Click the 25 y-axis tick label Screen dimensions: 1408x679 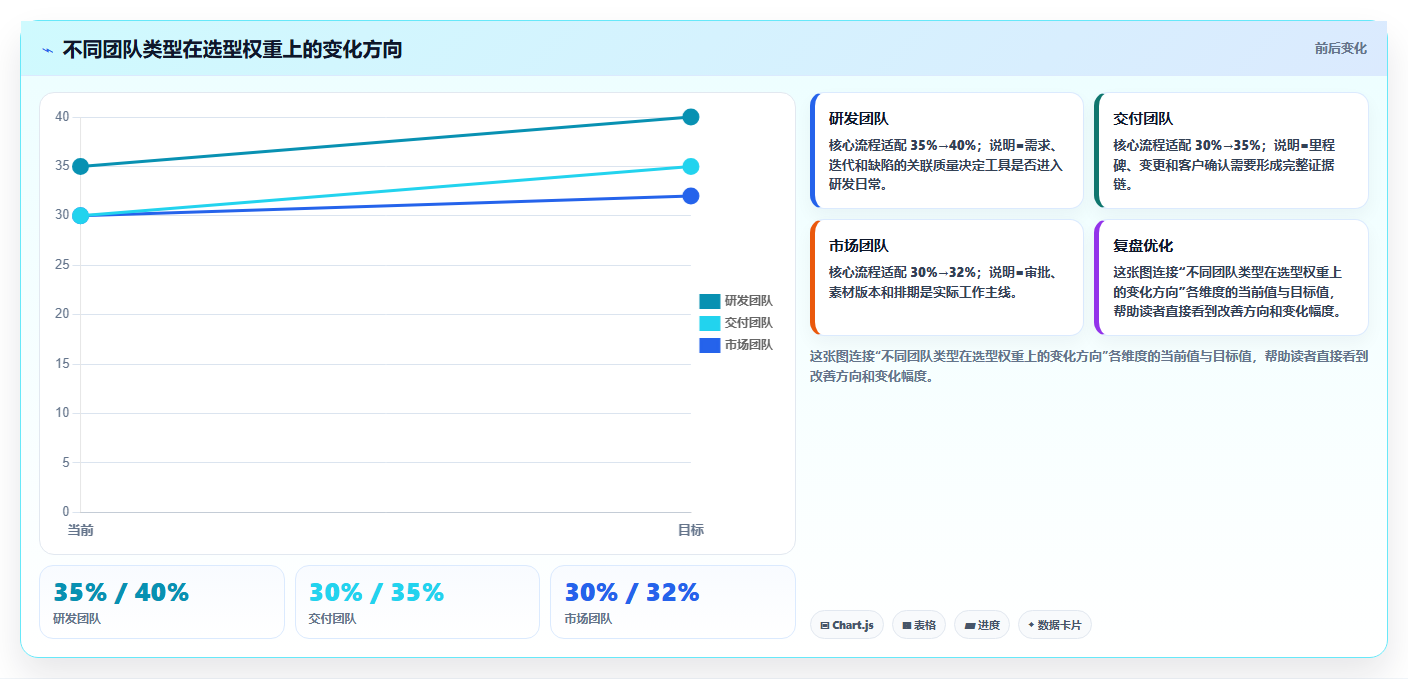pos(62,265)
